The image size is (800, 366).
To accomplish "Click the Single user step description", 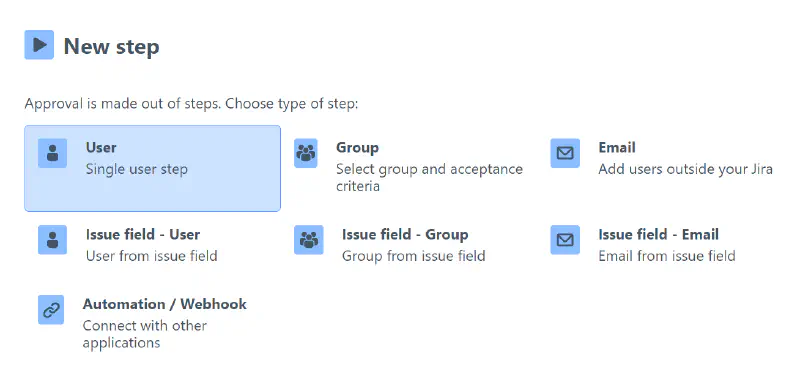I will [x=137, y=169].
